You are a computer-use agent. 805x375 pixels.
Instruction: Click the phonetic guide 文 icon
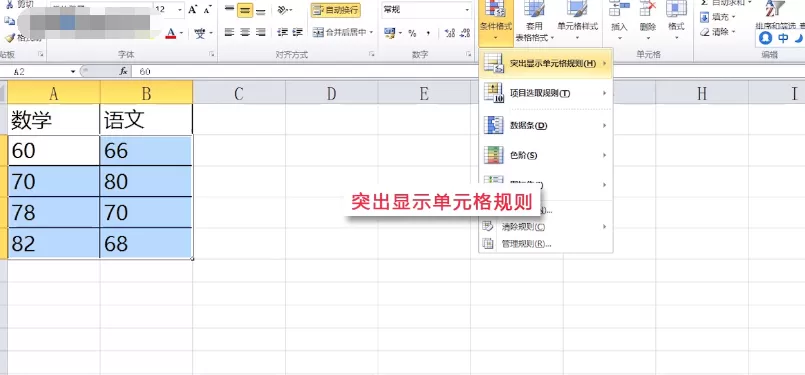(x=200, y=33)
